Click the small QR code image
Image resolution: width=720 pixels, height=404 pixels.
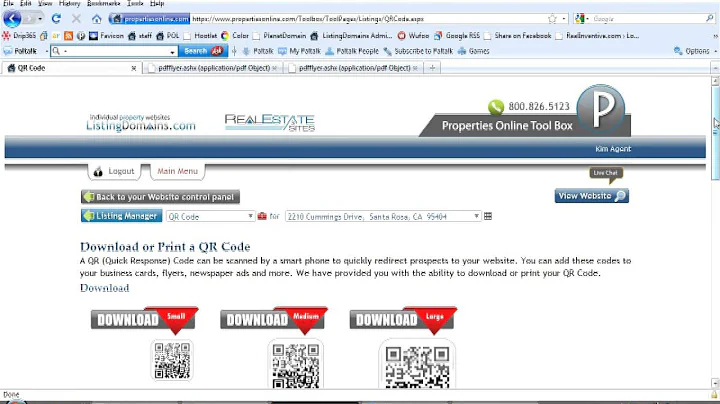172,360
